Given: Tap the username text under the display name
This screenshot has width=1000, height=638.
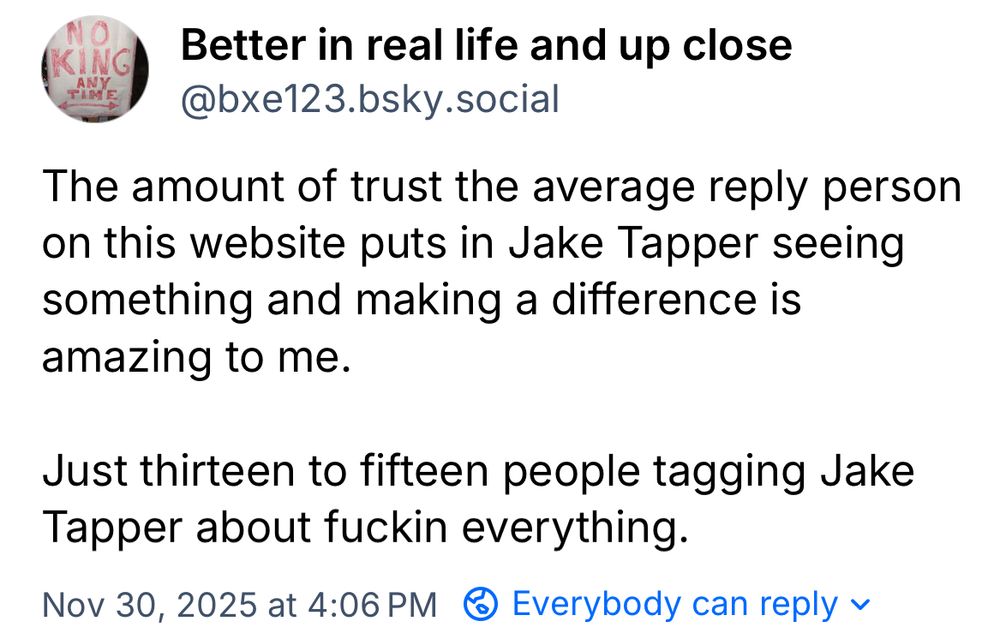Looking at the screenshot, I should [x=370, y=99].
